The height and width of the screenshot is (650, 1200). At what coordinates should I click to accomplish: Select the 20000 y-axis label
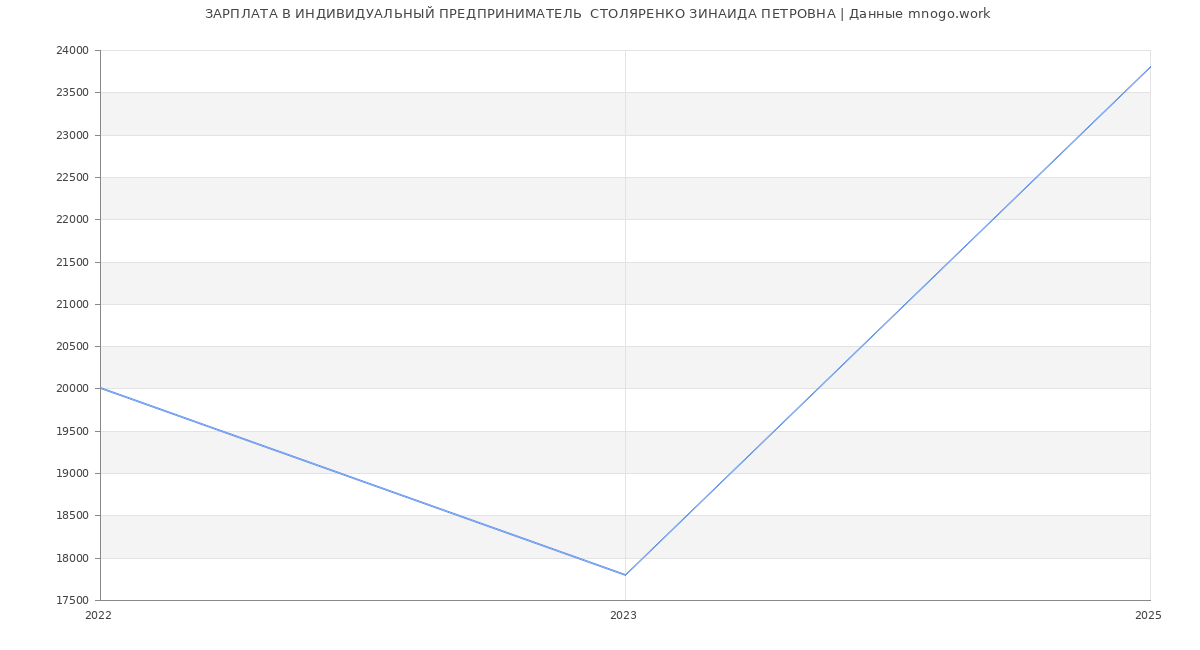coord(72,389)
